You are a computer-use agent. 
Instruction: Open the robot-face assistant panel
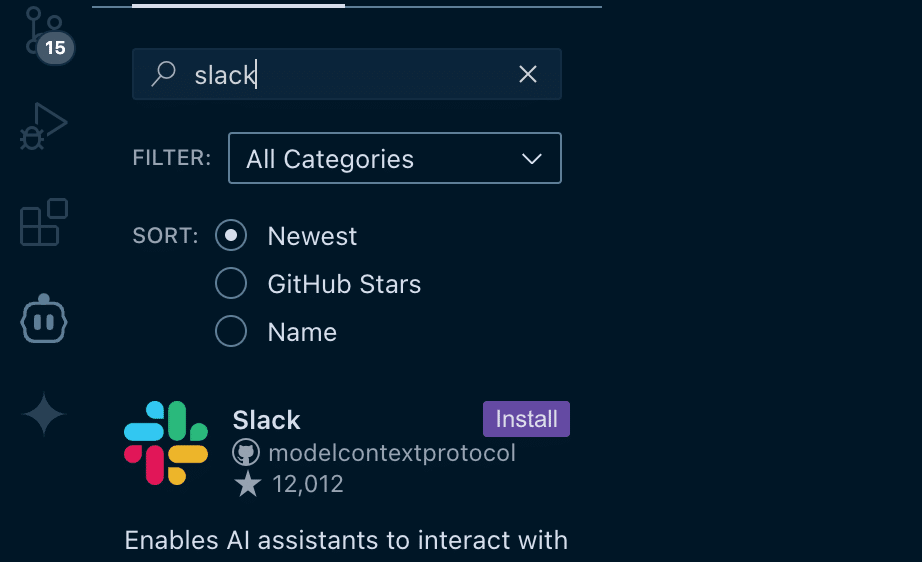tap(43, 320)
